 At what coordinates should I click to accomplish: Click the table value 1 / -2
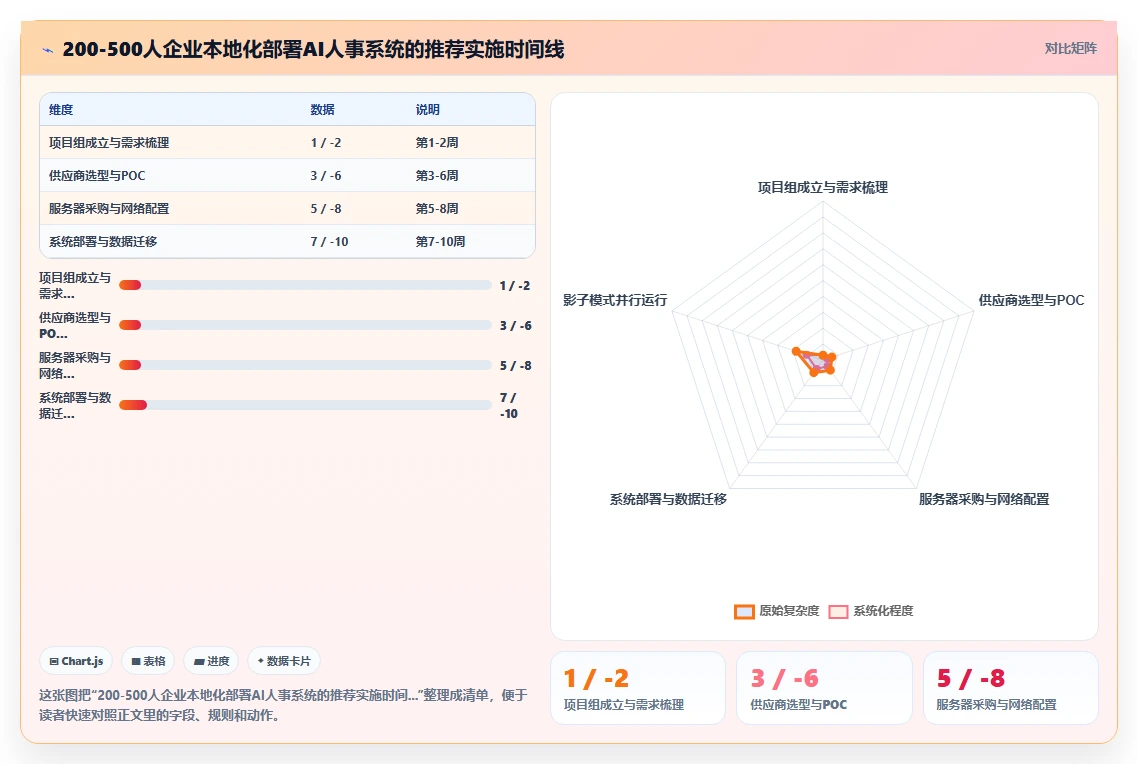(x=326, y=143)
